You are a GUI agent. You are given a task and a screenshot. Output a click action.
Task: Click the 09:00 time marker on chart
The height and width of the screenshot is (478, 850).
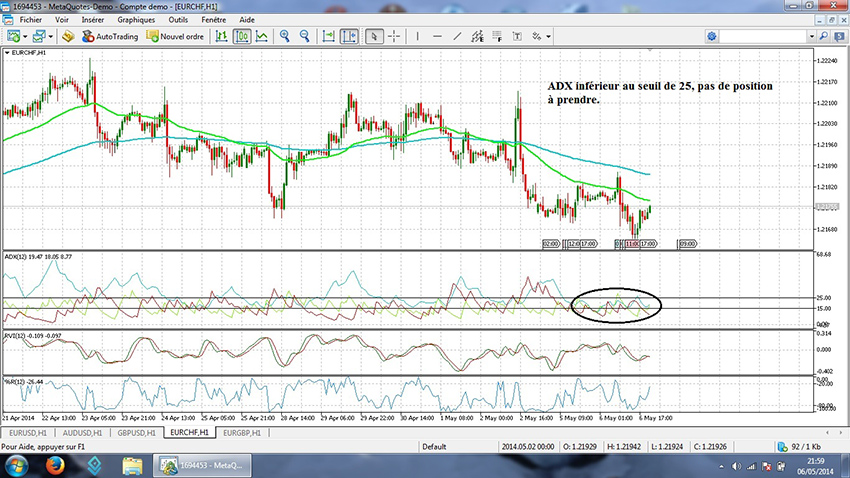687,244
